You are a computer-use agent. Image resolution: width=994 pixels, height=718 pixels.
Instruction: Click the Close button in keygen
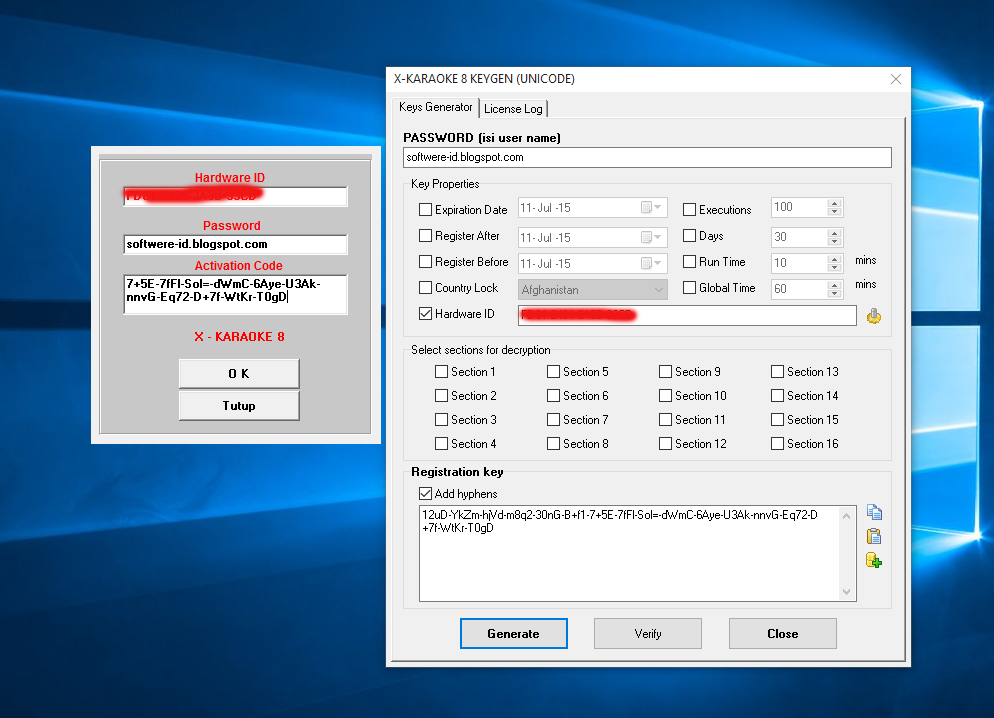783,634
